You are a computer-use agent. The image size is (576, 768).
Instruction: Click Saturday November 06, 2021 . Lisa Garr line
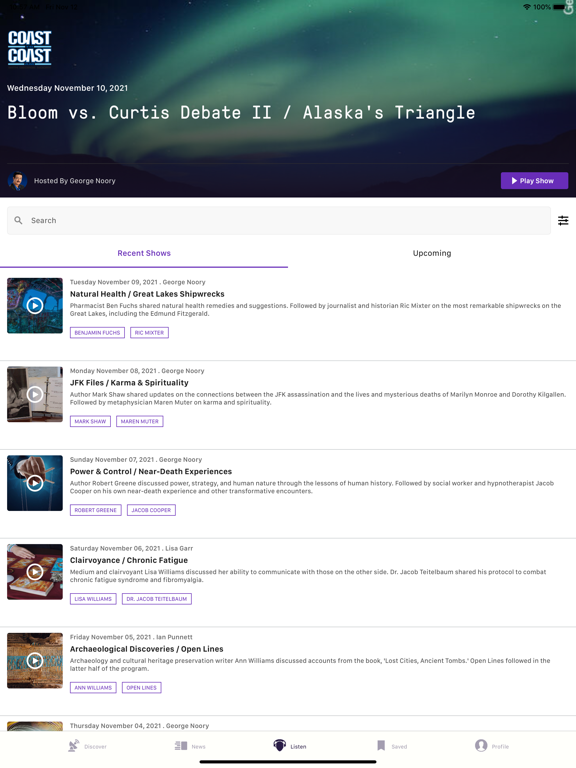click(131, 548)
